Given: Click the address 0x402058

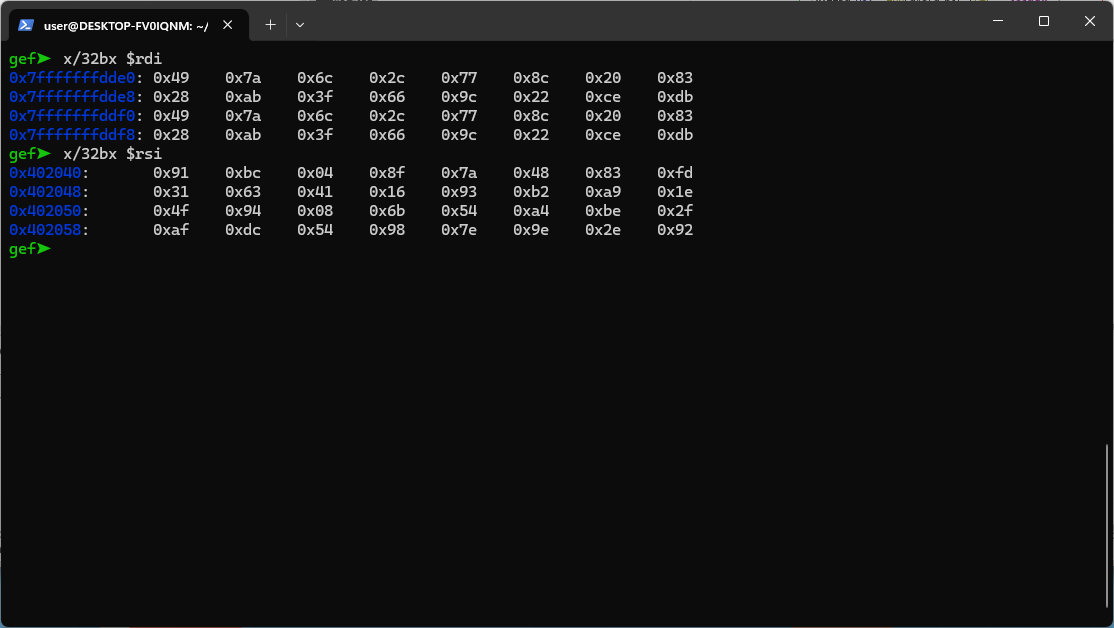Looking at the screenshot, I should (45, 230).
